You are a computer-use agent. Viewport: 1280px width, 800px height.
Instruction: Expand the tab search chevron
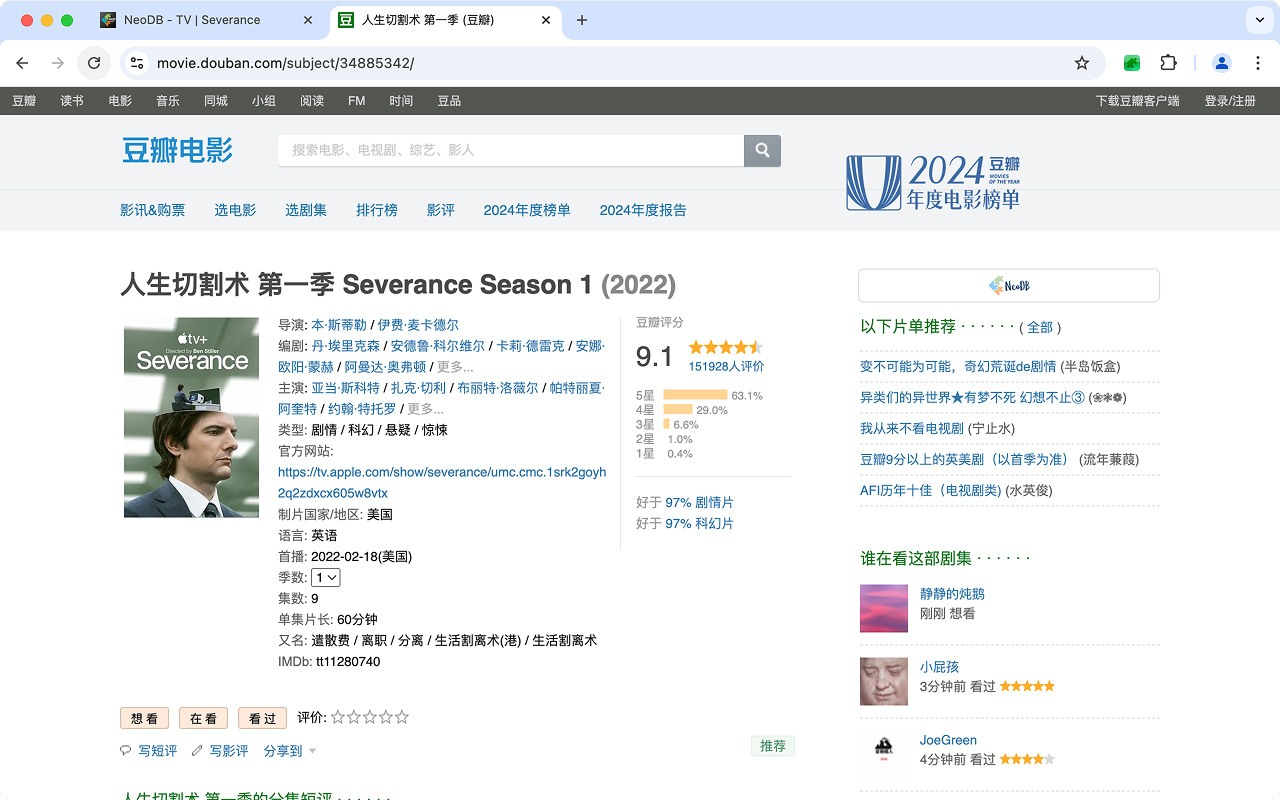coord(1258,20)
